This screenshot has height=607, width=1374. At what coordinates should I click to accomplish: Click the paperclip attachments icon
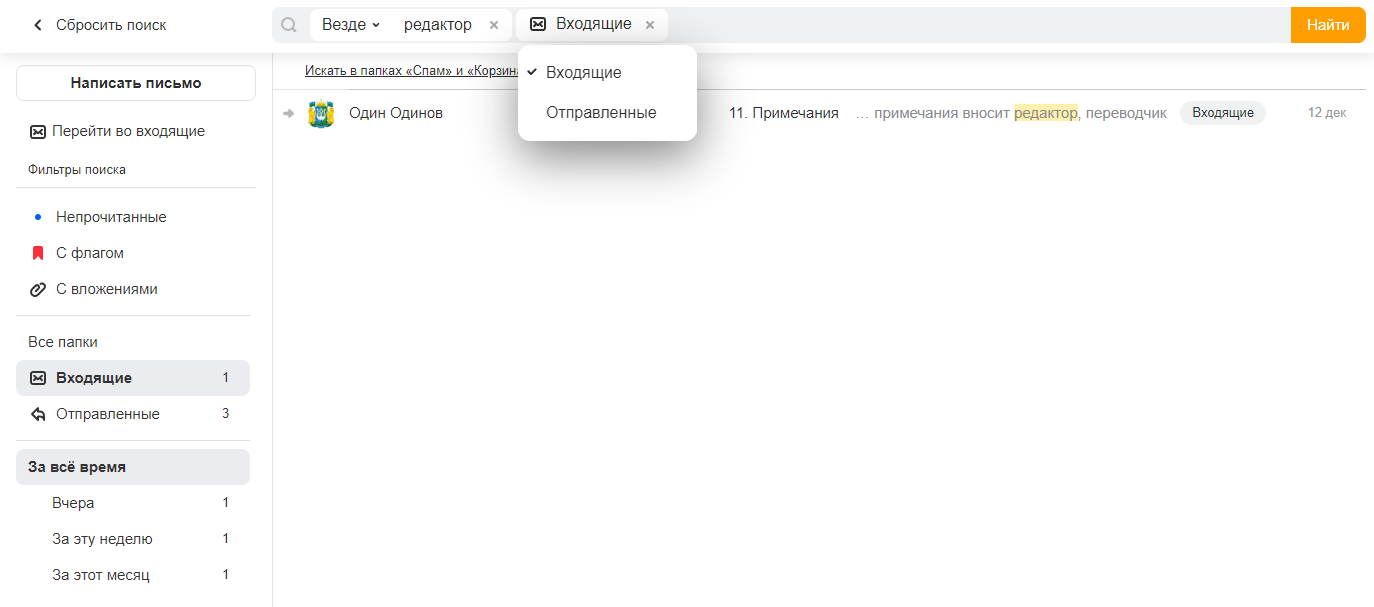(38, 289)
